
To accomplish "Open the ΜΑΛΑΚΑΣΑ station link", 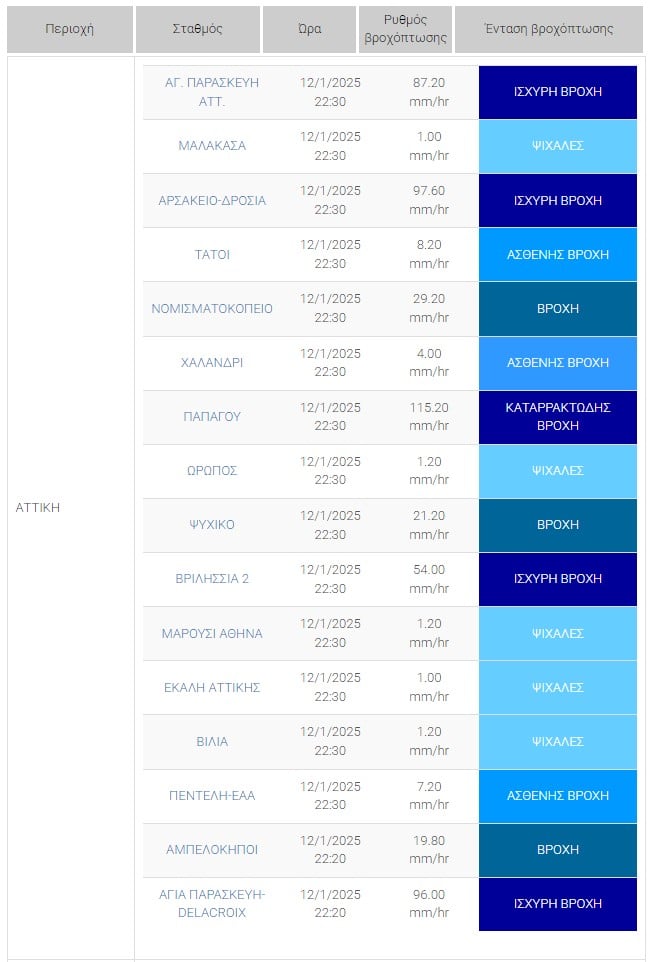I will click(212, 146).
